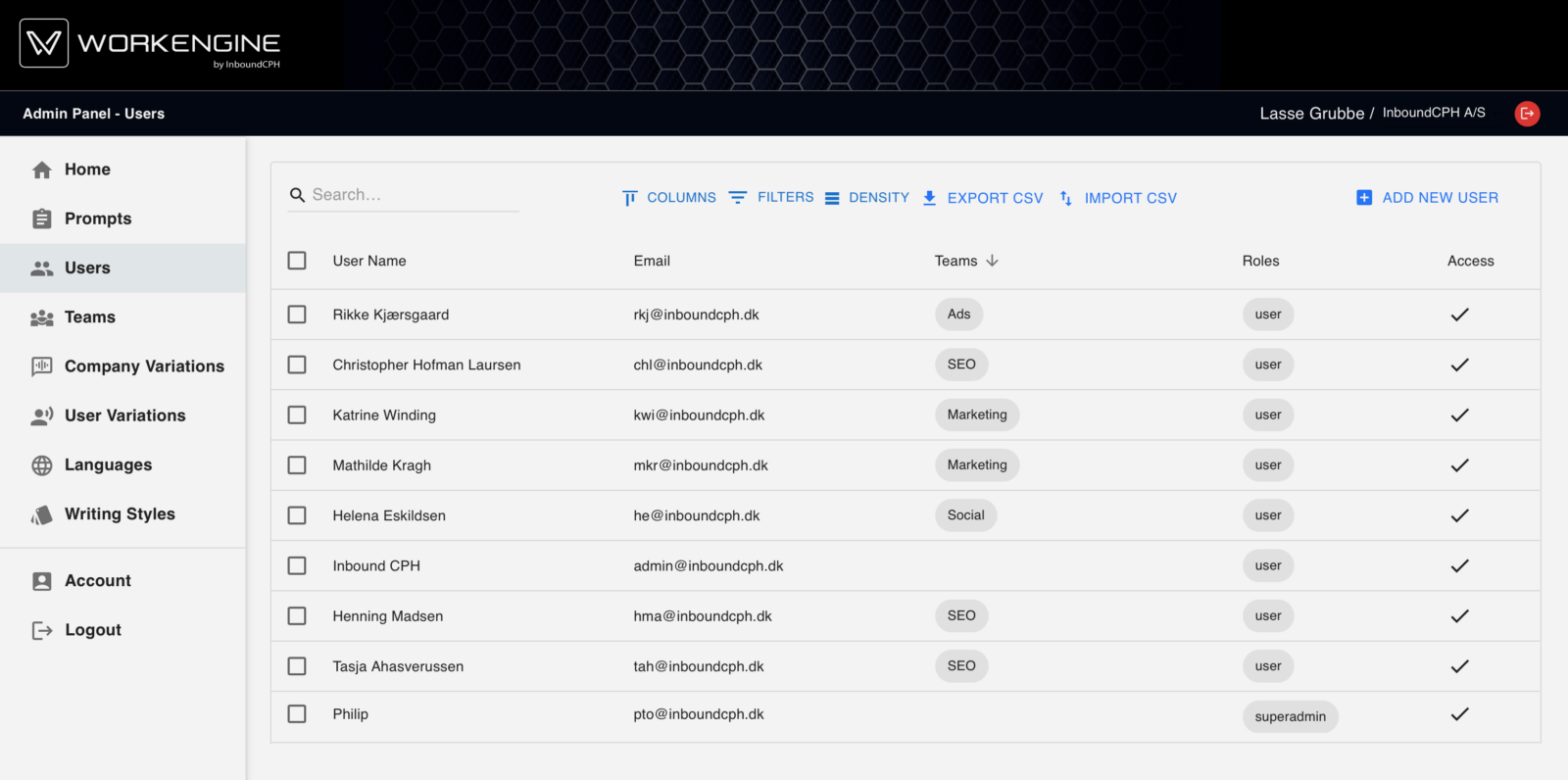Check the box beside Henning Madsen
The image size is (1568, 780).
(x=297, y=616)
